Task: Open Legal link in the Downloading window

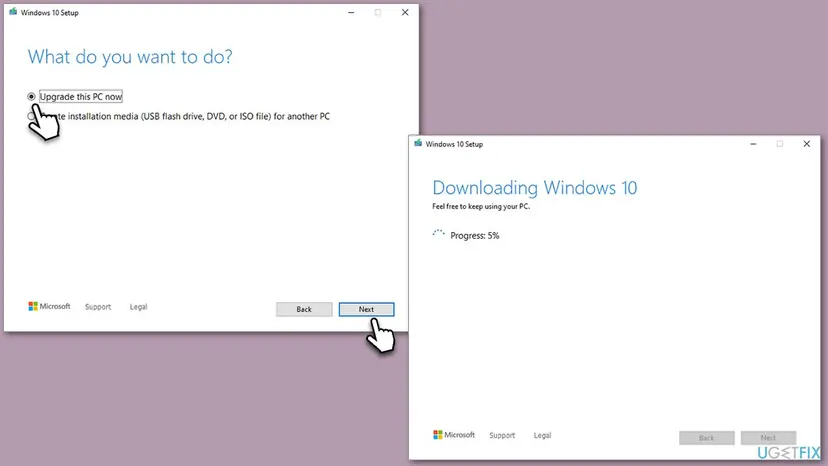Action: (542, 435)
